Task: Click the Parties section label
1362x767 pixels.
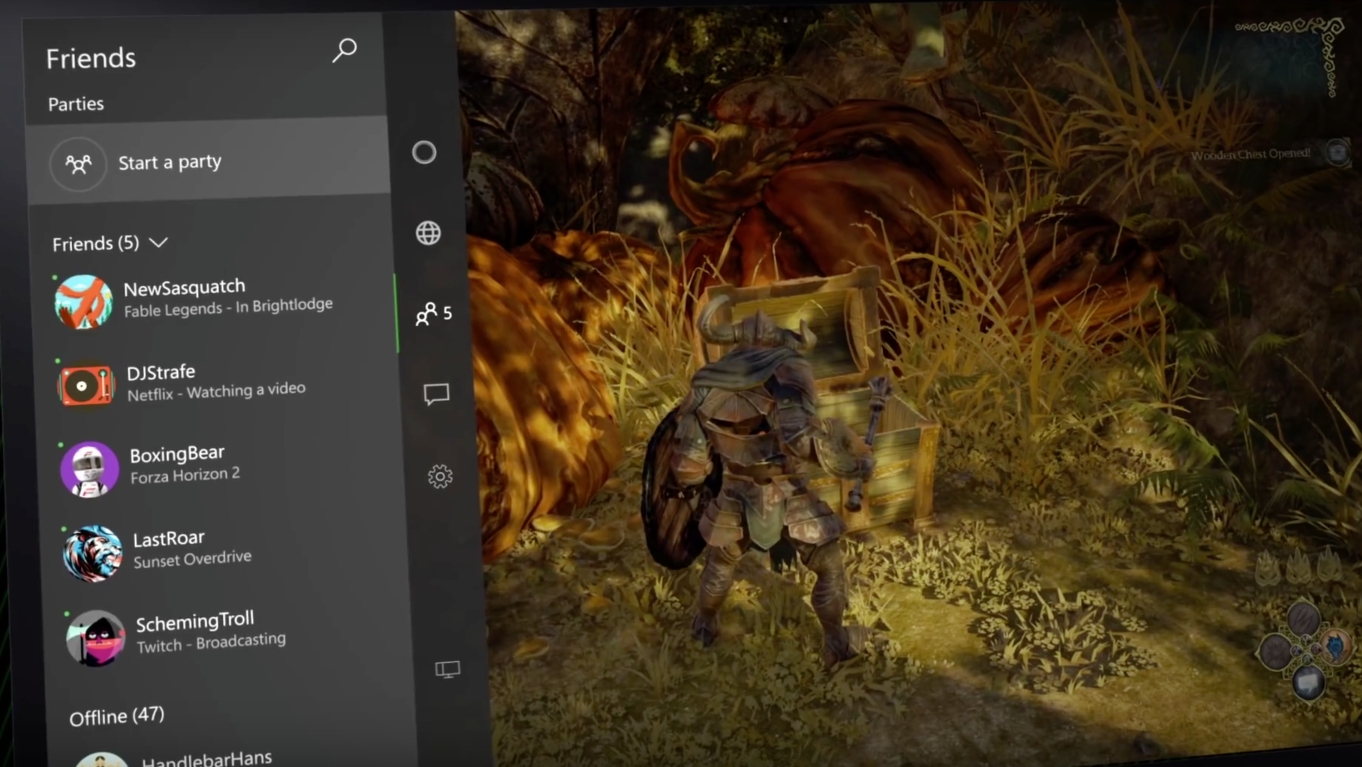Action: 76,104
